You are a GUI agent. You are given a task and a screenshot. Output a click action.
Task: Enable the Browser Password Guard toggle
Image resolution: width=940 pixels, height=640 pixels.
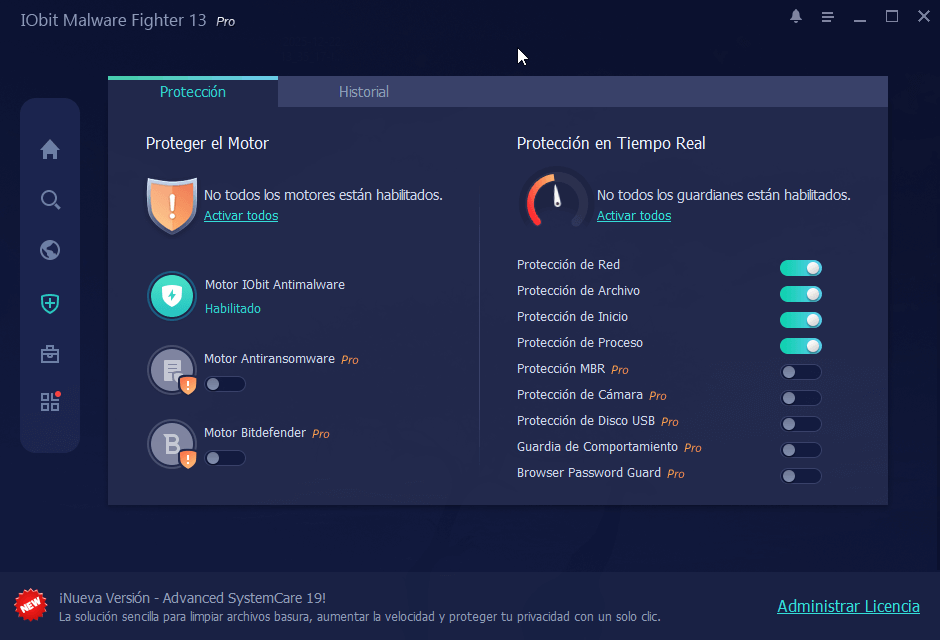[801, 476]
